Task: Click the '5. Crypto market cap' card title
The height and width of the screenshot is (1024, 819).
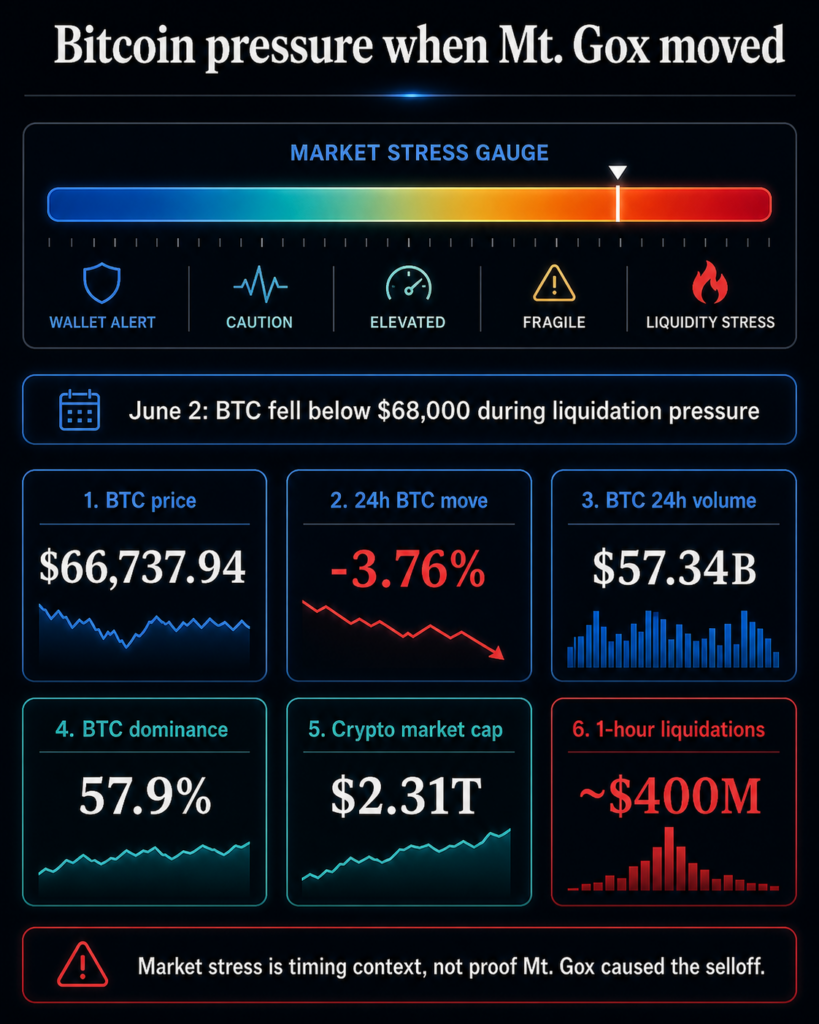Action: [406, 729]
